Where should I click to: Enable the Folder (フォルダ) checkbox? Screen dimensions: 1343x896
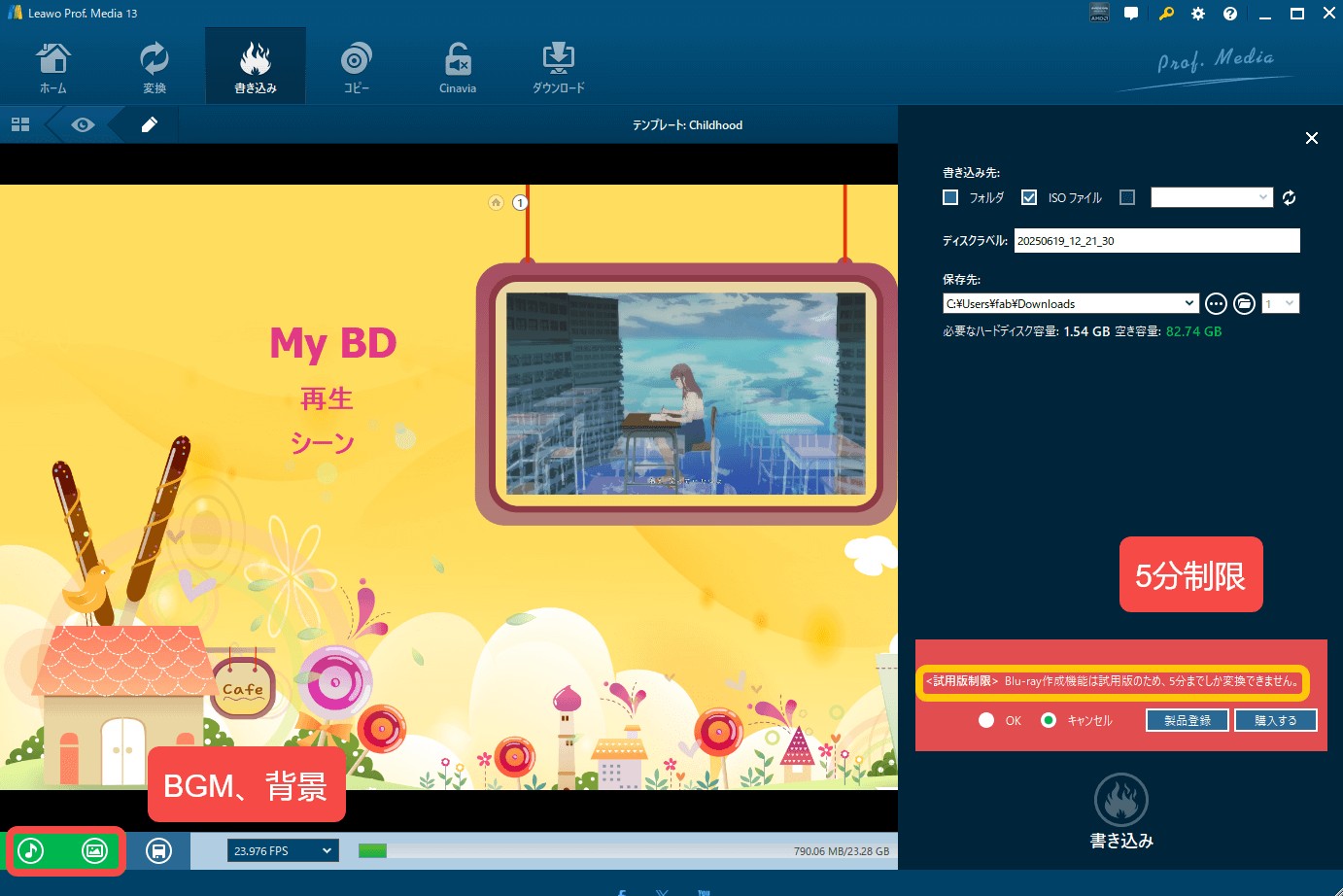tap(950, 197)
